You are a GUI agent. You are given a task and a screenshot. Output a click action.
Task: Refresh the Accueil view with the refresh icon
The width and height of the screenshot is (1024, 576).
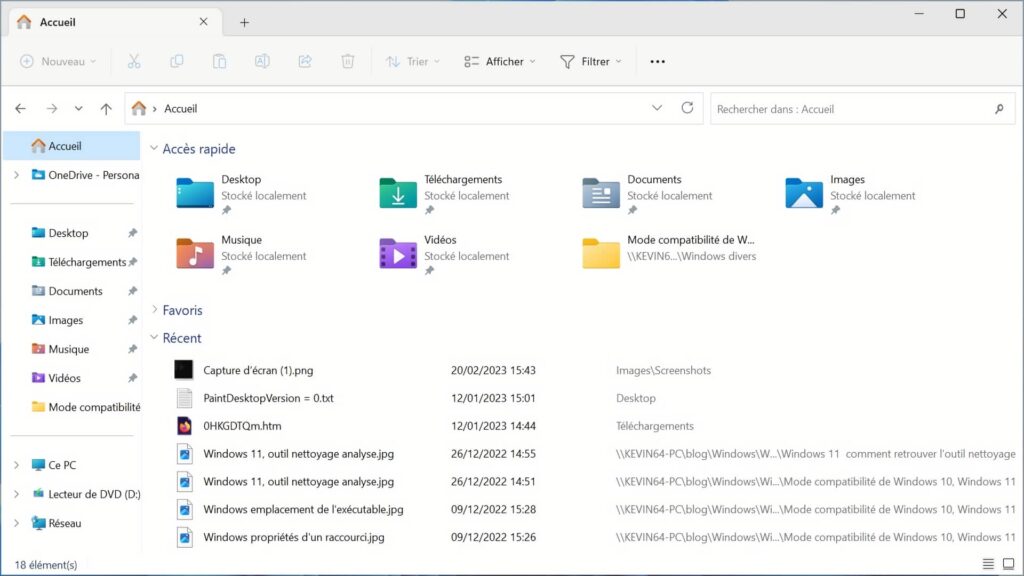(x=686, y=108)
